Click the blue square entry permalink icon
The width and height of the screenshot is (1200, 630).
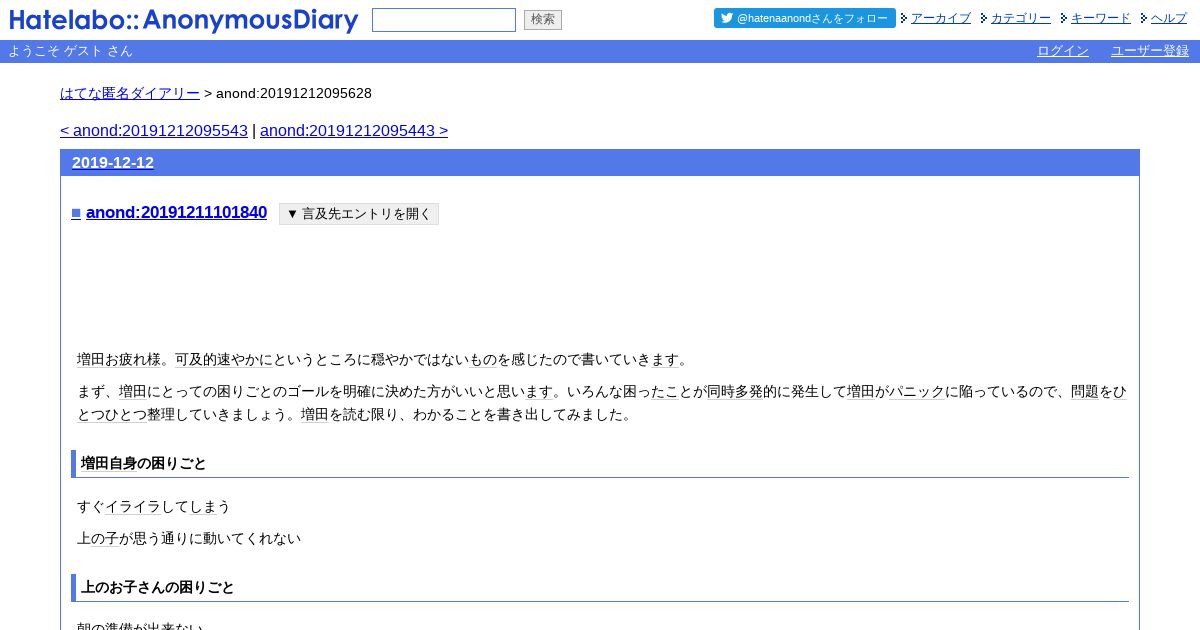pyautogui.click(x=76, y=213)
